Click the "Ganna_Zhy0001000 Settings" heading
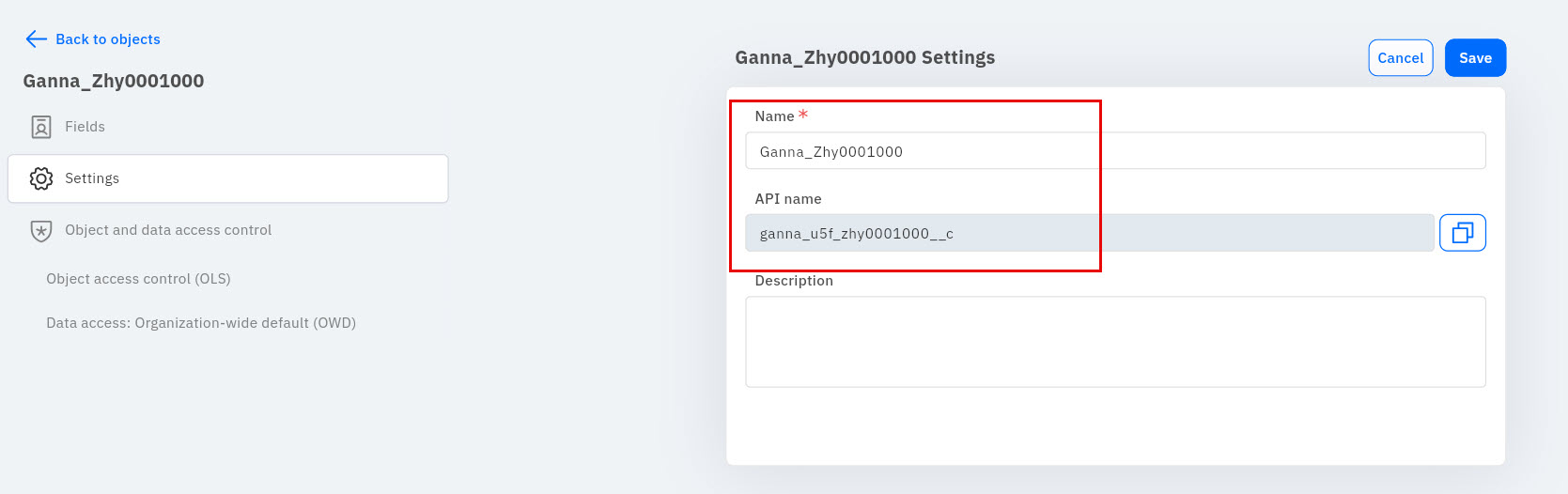 tap(864, 57)
